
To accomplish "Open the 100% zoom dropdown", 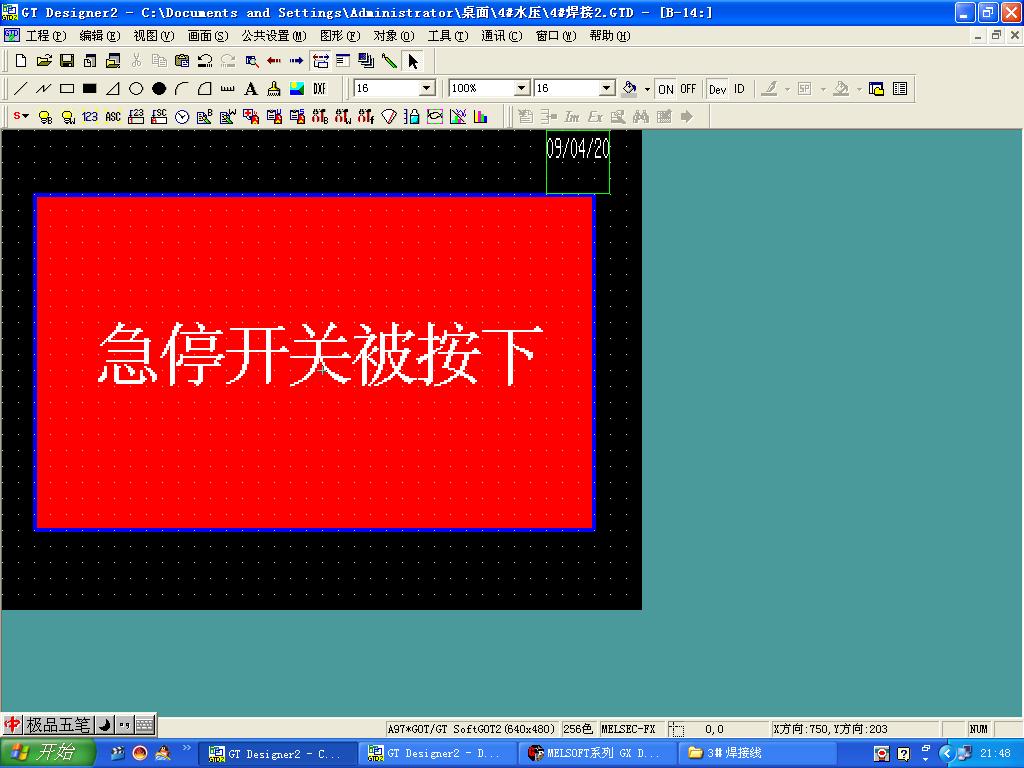I will [521, 89].
